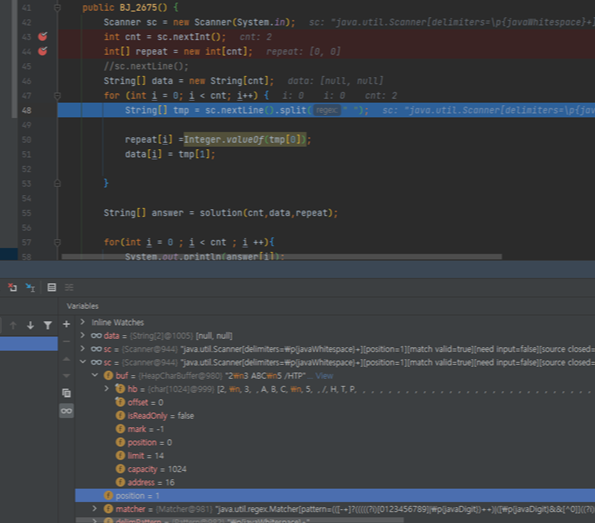Toggle the breakpoint on line 44
This screenshot has width=595, height=523.
click(x=42, y=51)
